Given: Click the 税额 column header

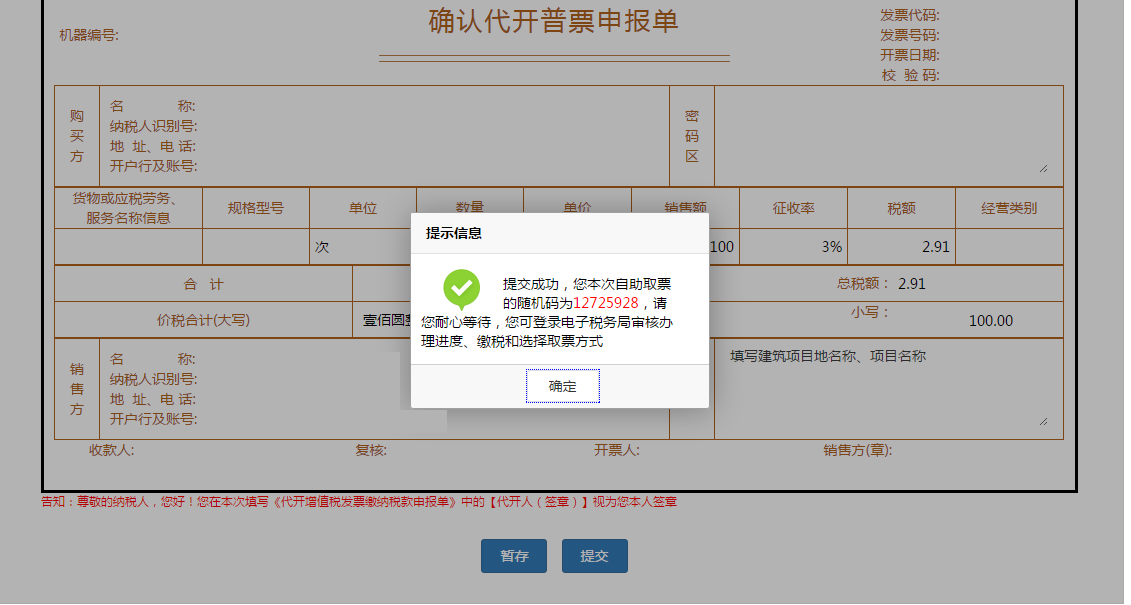Looking at the screenshot, I should tap(902, 208).
